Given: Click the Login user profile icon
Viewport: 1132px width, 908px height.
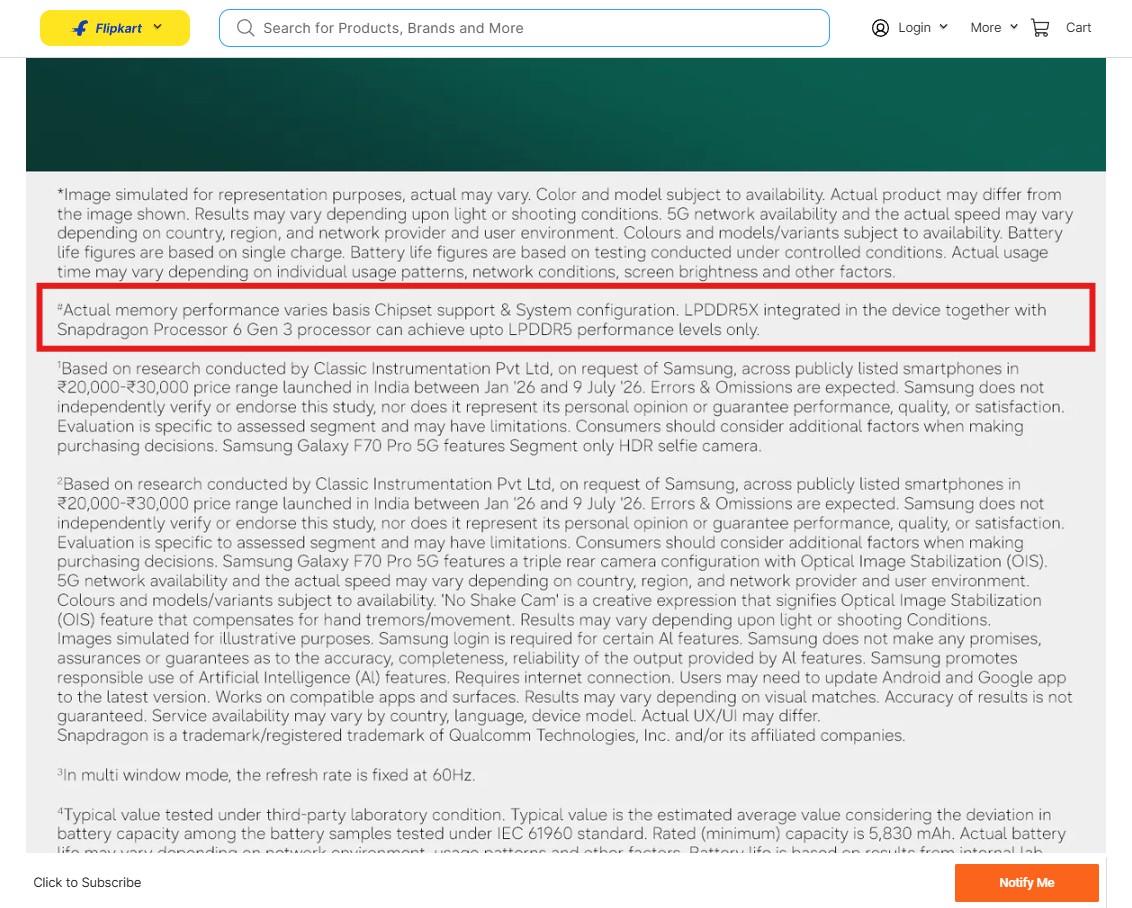Looking at the screenshot, I should (880, 28).
